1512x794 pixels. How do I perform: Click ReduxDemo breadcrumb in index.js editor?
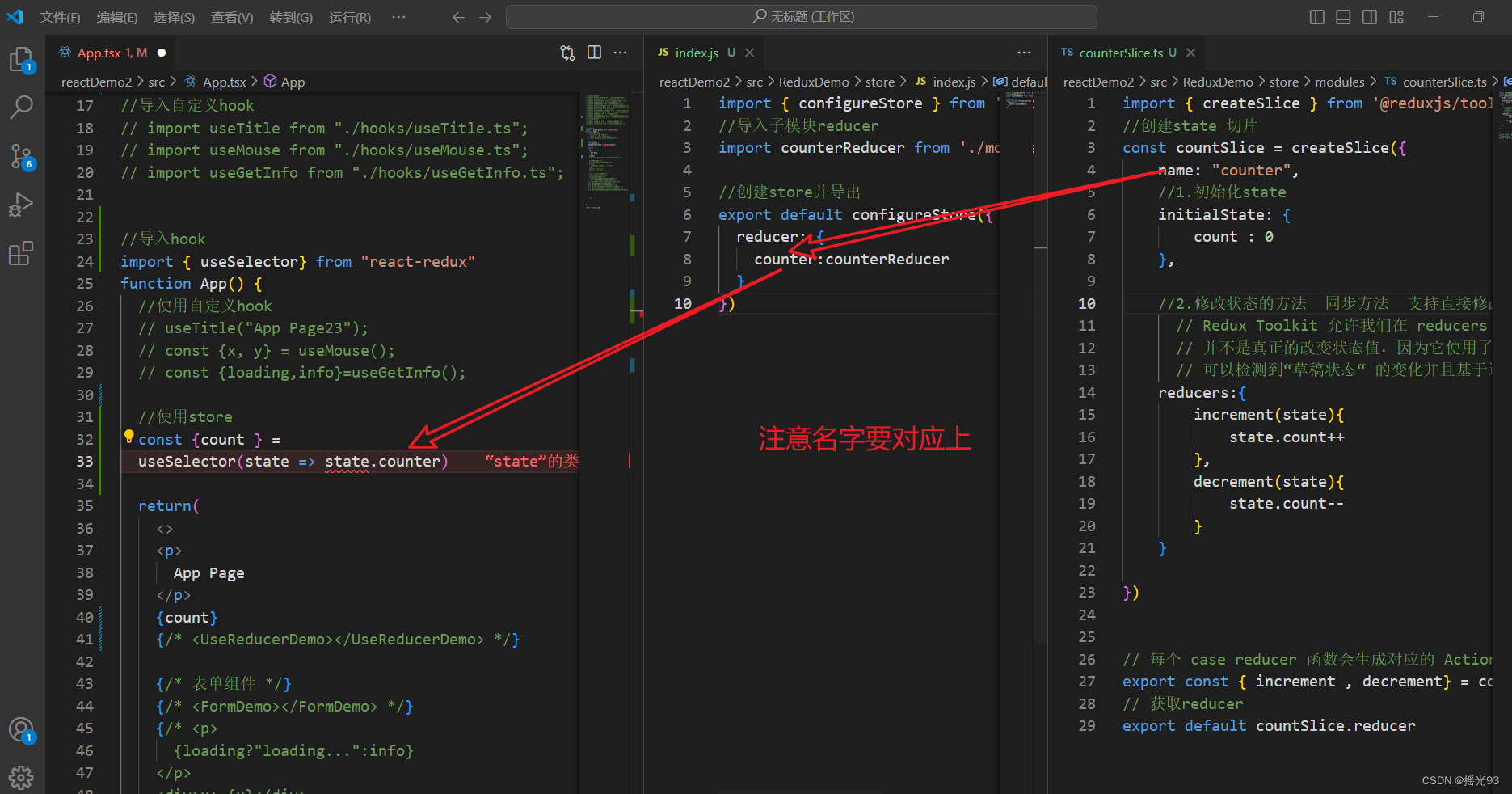click(814, 82)
